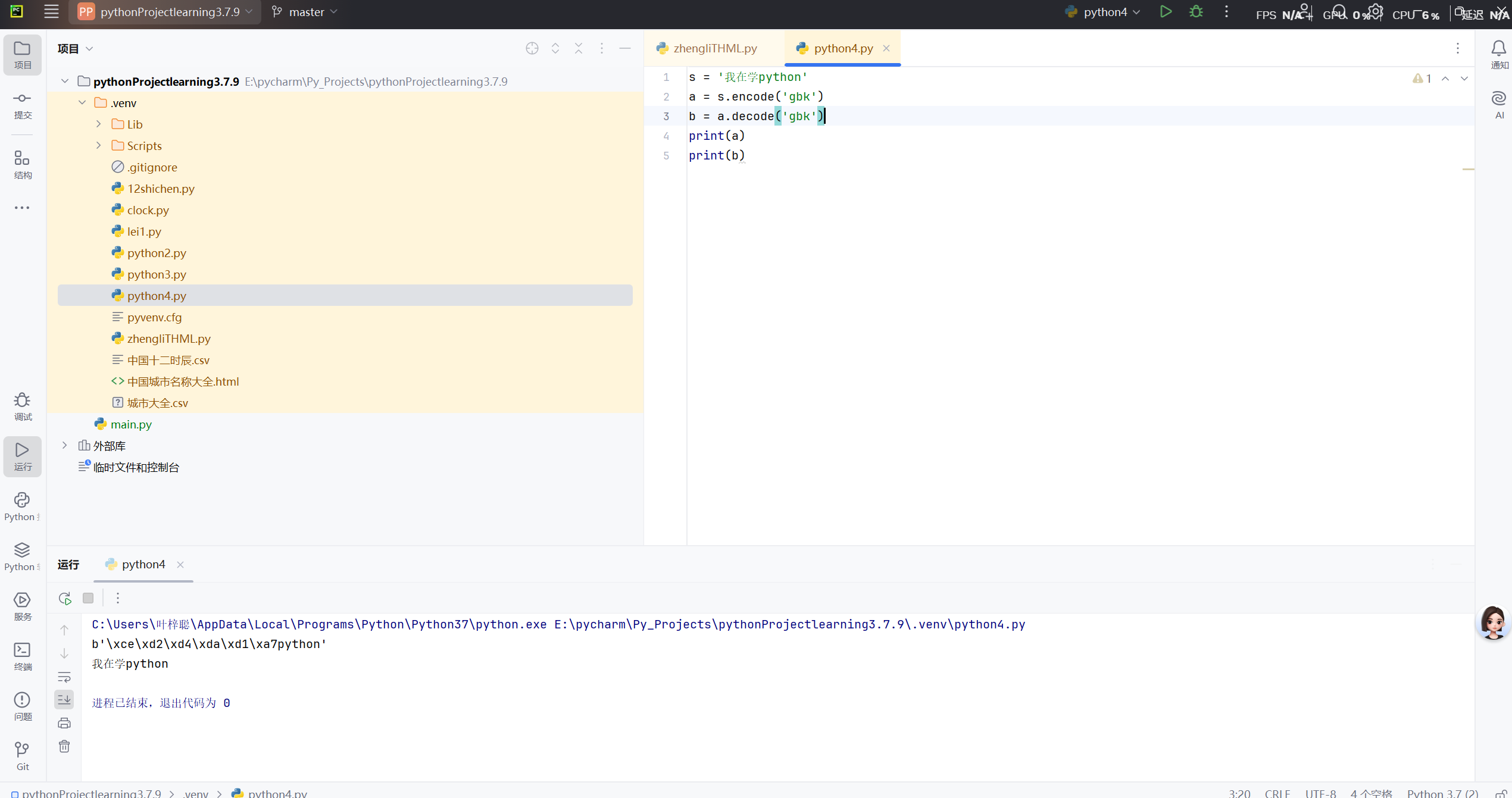Switch to the zhengliTHML.py editor tab
The height and width of the screenshot is (798, 1512).
714,48
